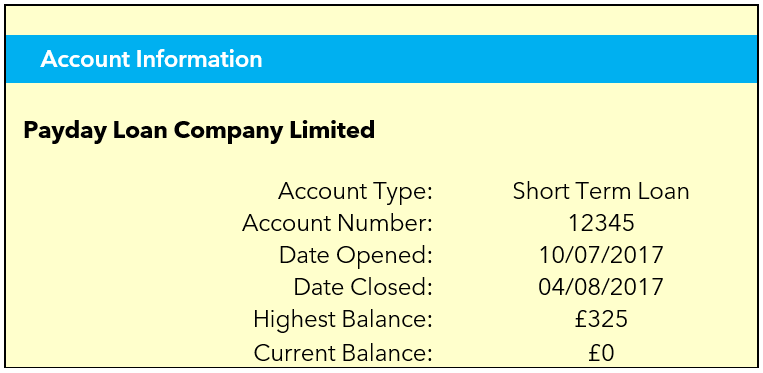
Task: Click the Account Information header
Action: point(151,59)
